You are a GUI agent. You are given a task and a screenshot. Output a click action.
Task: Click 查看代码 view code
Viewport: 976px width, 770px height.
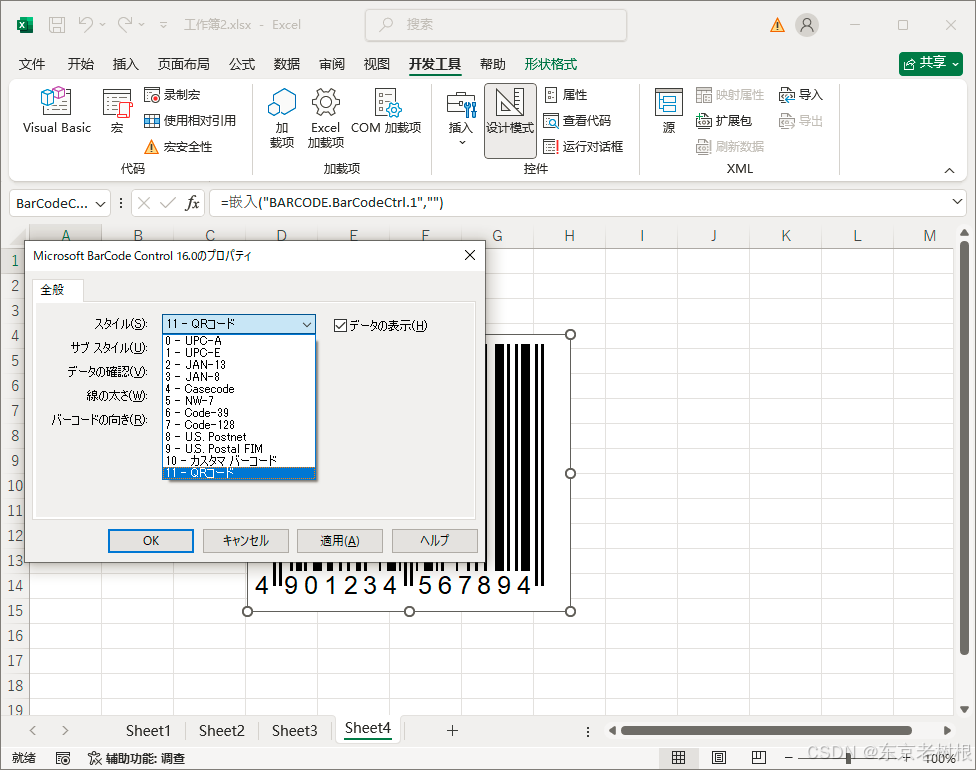577,120
